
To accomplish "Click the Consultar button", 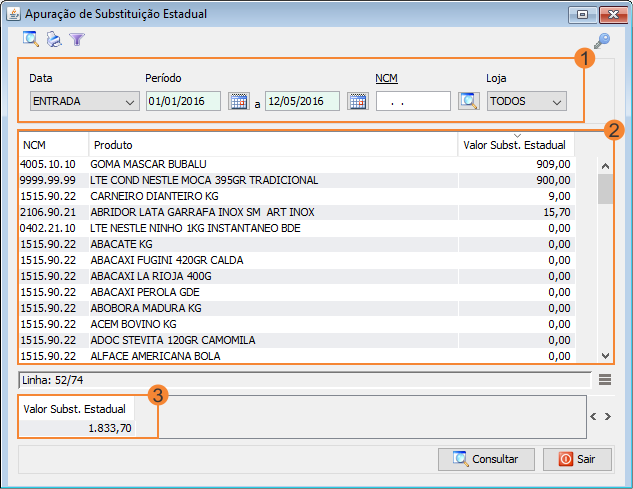I will coord(486,459).
